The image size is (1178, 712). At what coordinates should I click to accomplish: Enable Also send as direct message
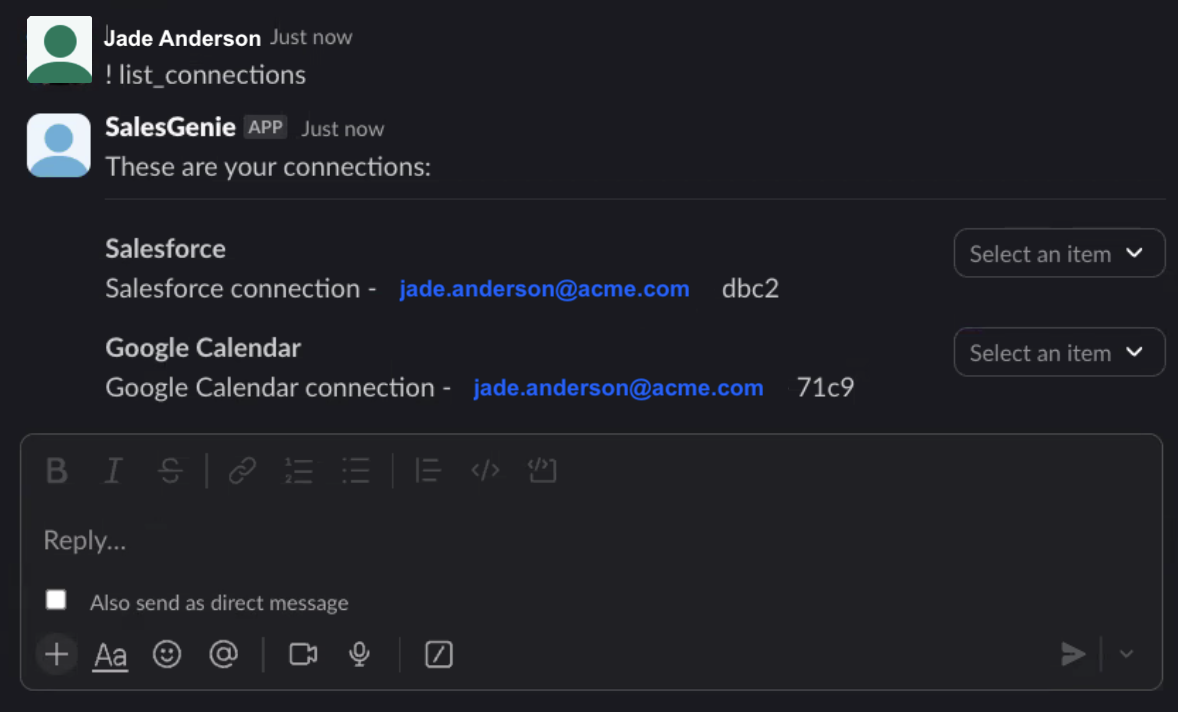(57, 600)
